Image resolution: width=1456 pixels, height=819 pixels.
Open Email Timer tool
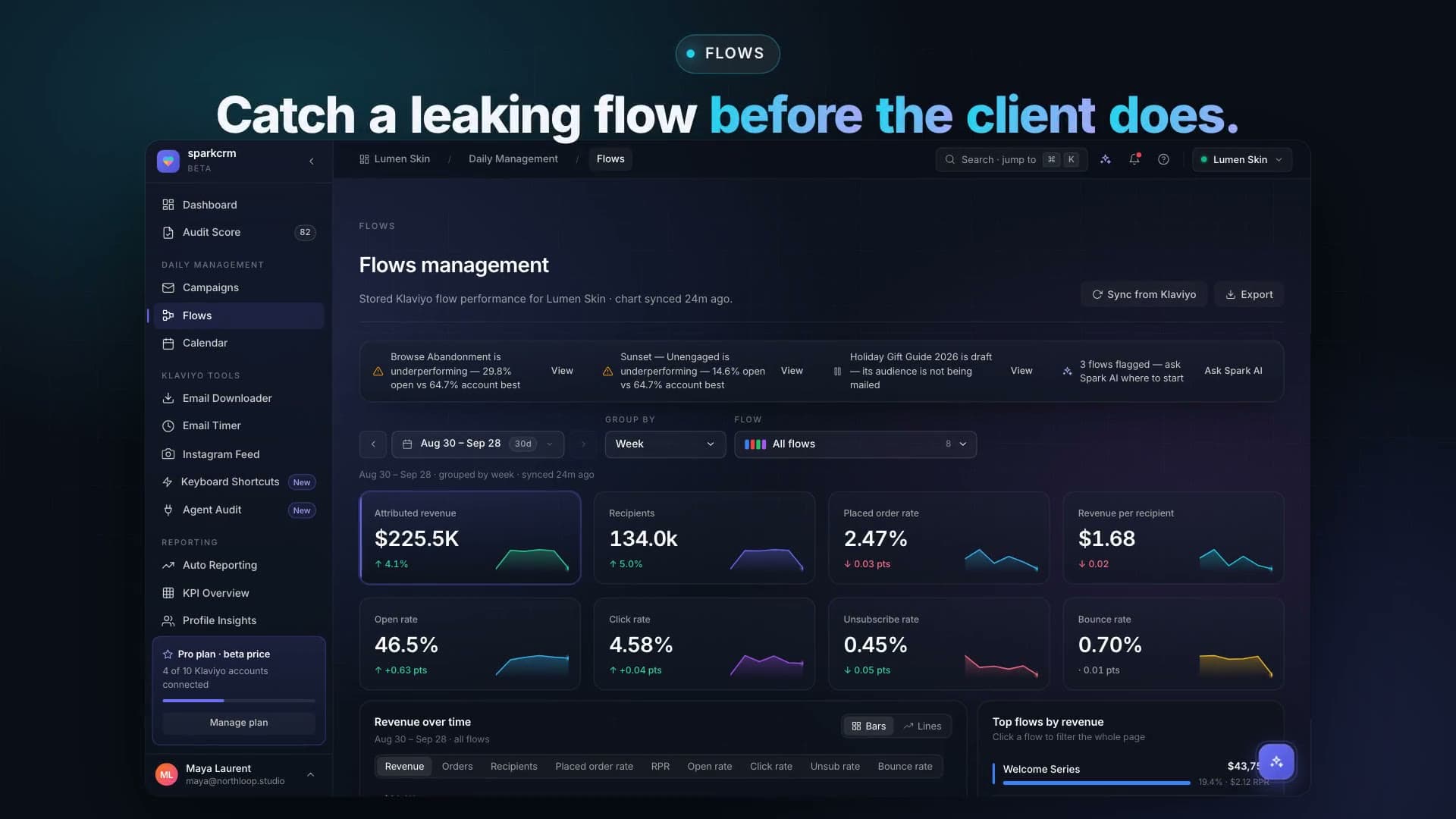[x=238, y=425]
